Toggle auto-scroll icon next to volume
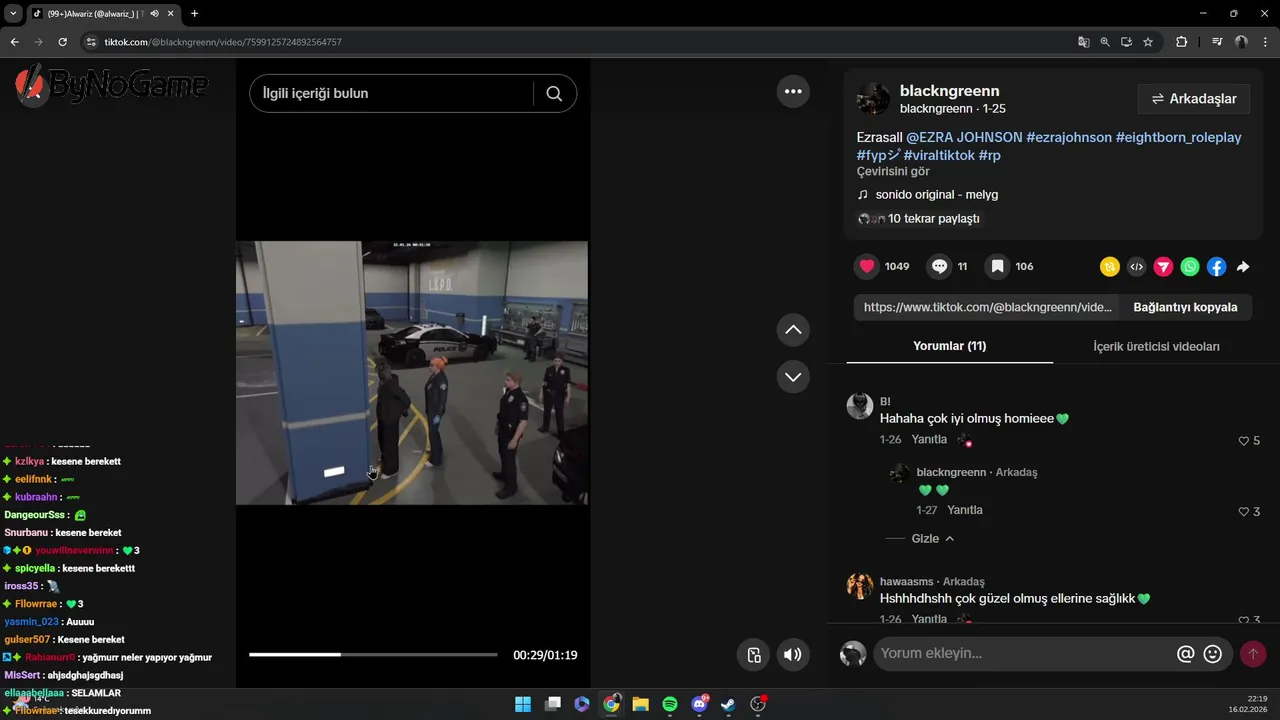 tap(754, 655)
